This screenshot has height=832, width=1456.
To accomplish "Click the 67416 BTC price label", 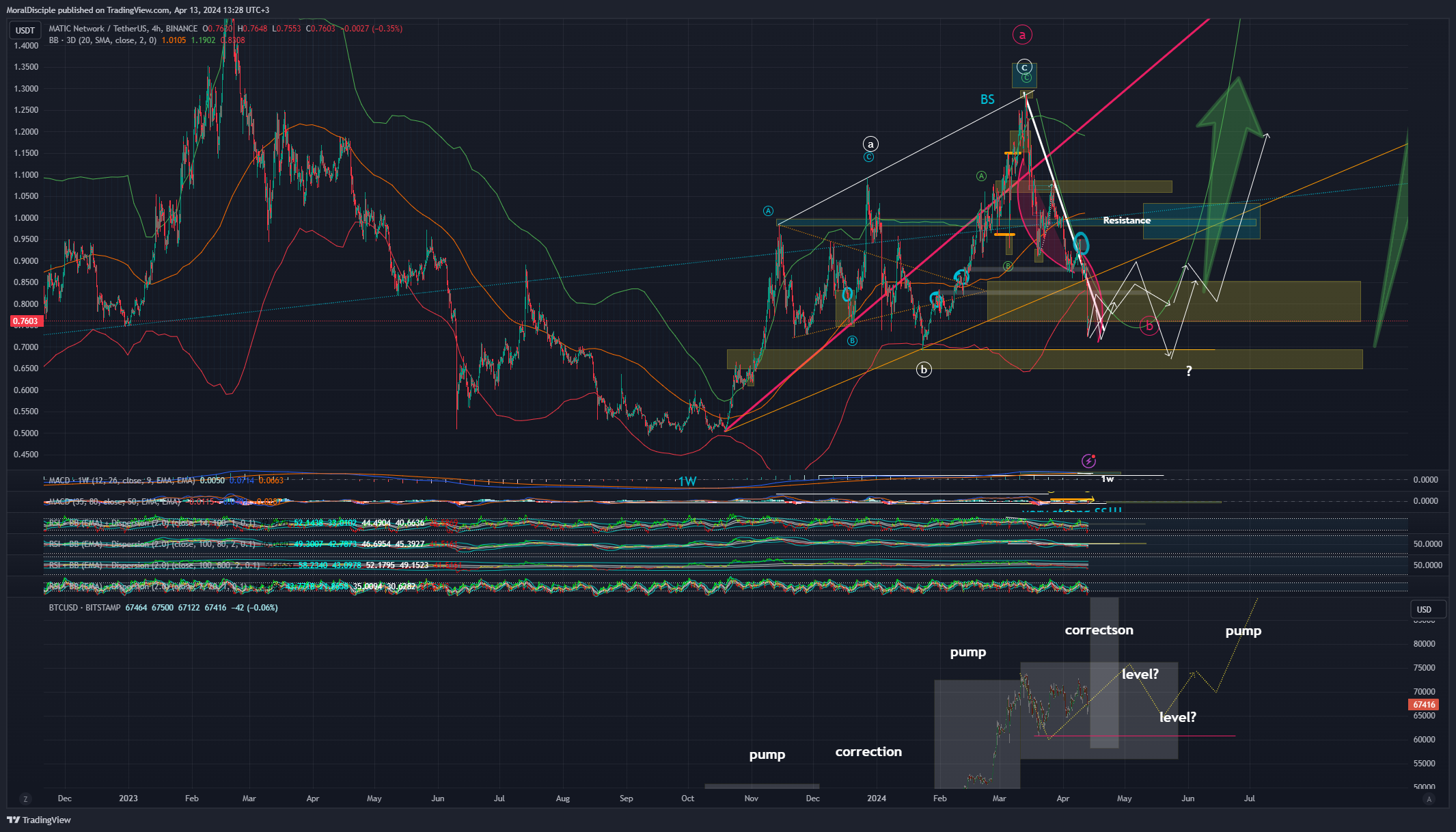I will [x=1424, y=705].
